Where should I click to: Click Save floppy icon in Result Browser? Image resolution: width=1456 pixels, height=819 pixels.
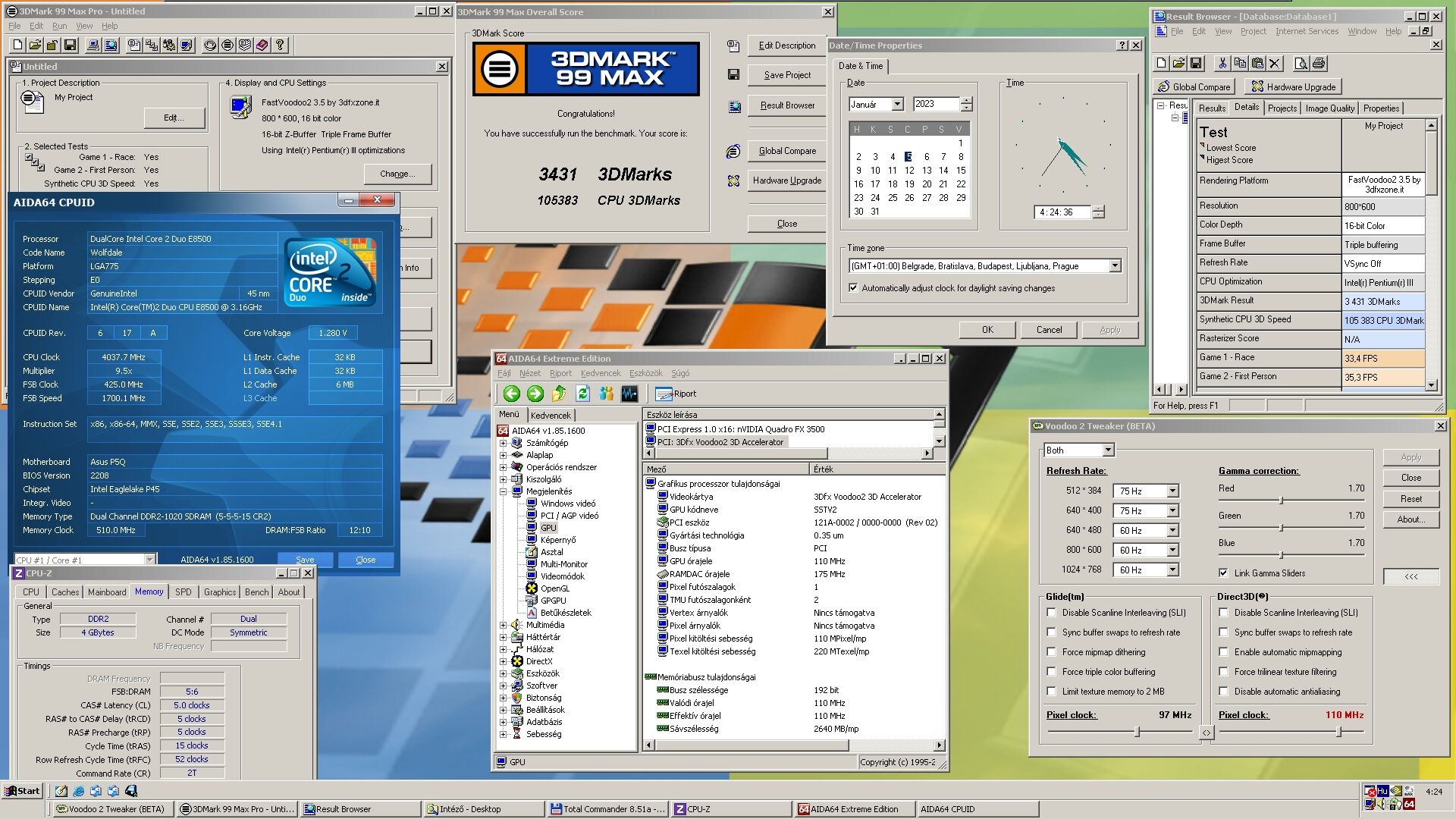point(1196,64)
